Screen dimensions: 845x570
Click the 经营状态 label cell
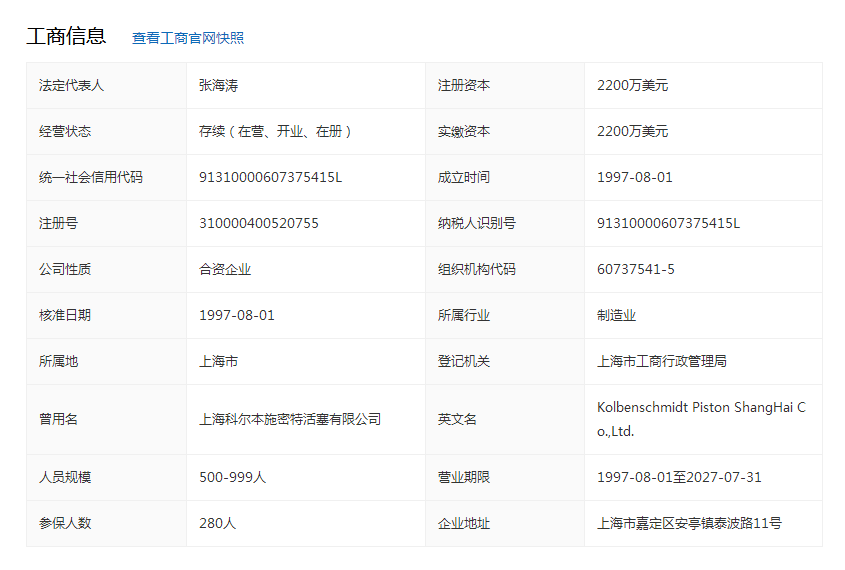[107, 131]
